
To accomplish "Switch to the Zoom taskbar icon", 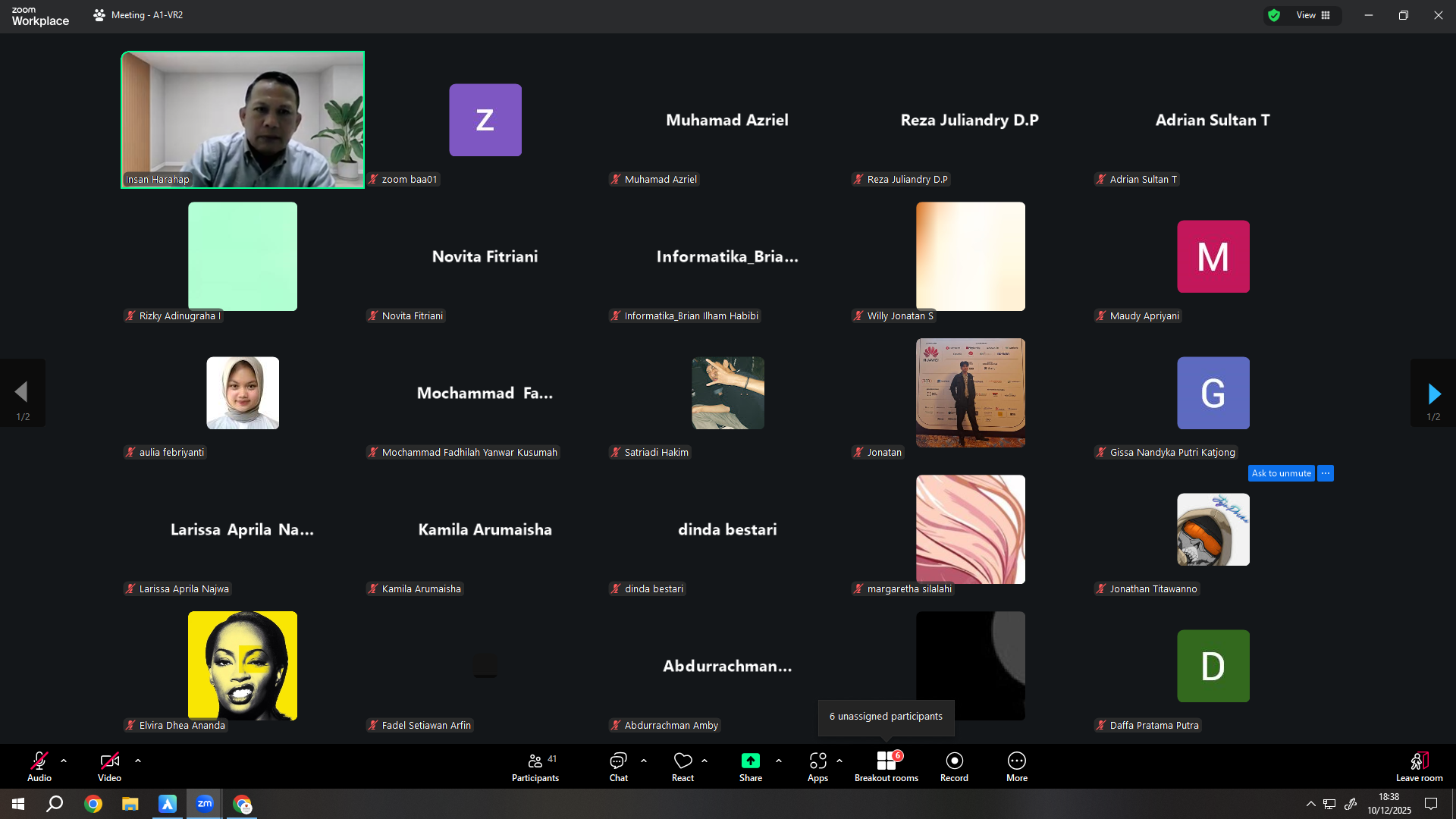I will [x=205, y=804].
